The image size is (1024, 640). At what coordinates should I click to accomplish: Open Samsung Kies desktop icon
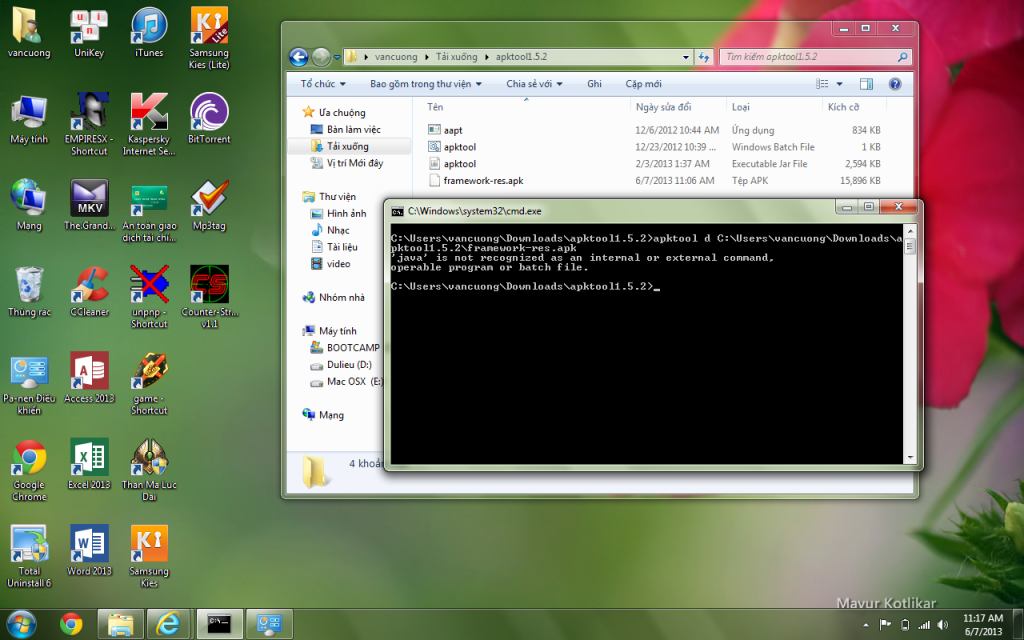(149, 556)
